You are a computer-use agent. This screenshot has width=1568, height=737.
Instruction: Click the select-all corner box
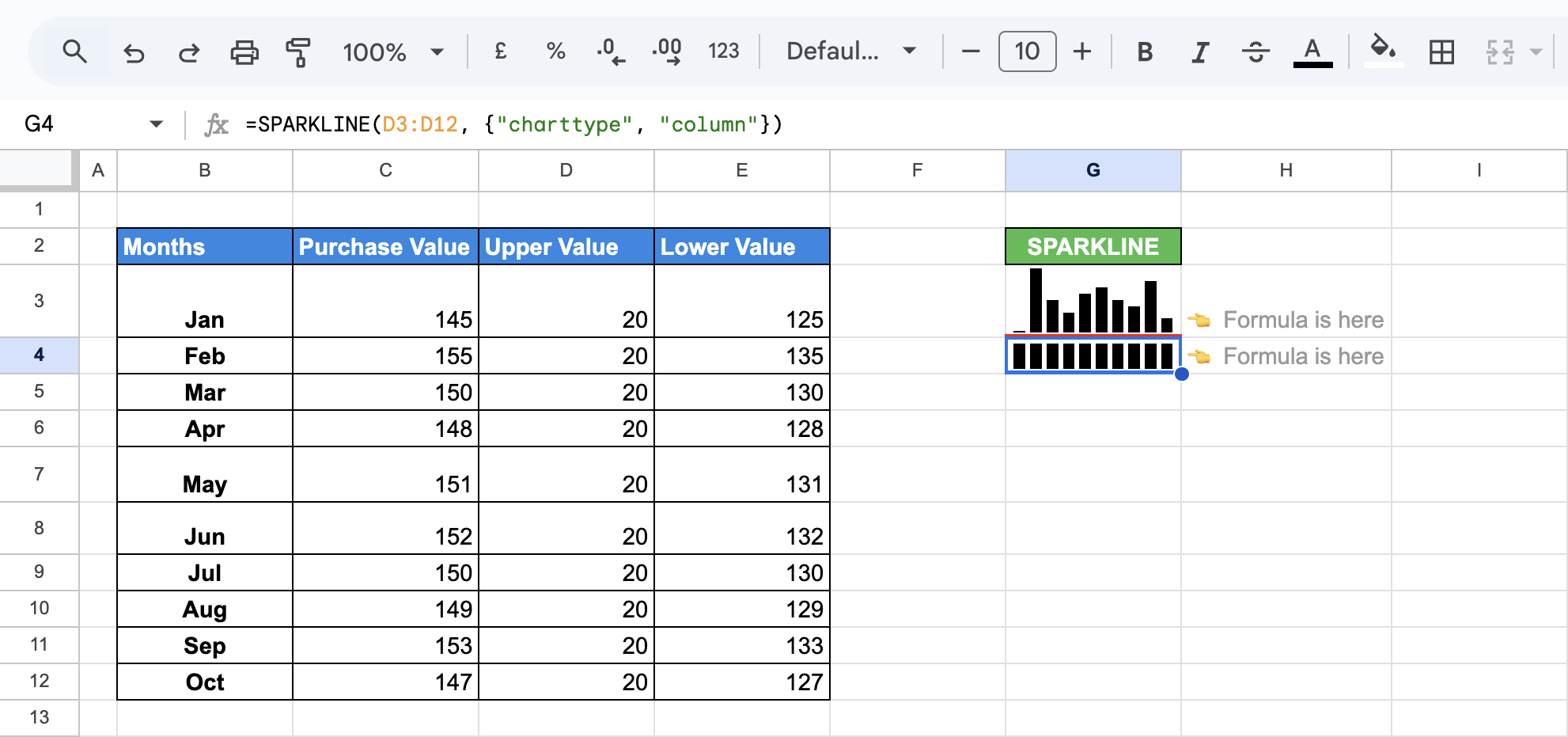pos(39,169)
